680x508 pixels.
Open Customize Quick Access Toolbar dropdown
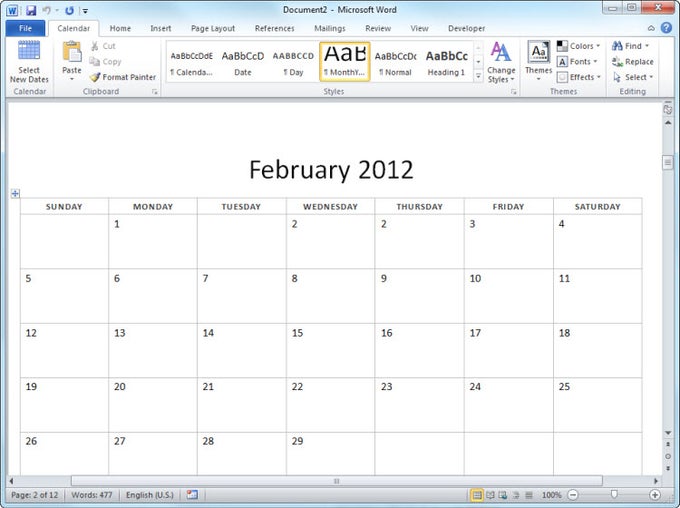(x=85, y=11)
